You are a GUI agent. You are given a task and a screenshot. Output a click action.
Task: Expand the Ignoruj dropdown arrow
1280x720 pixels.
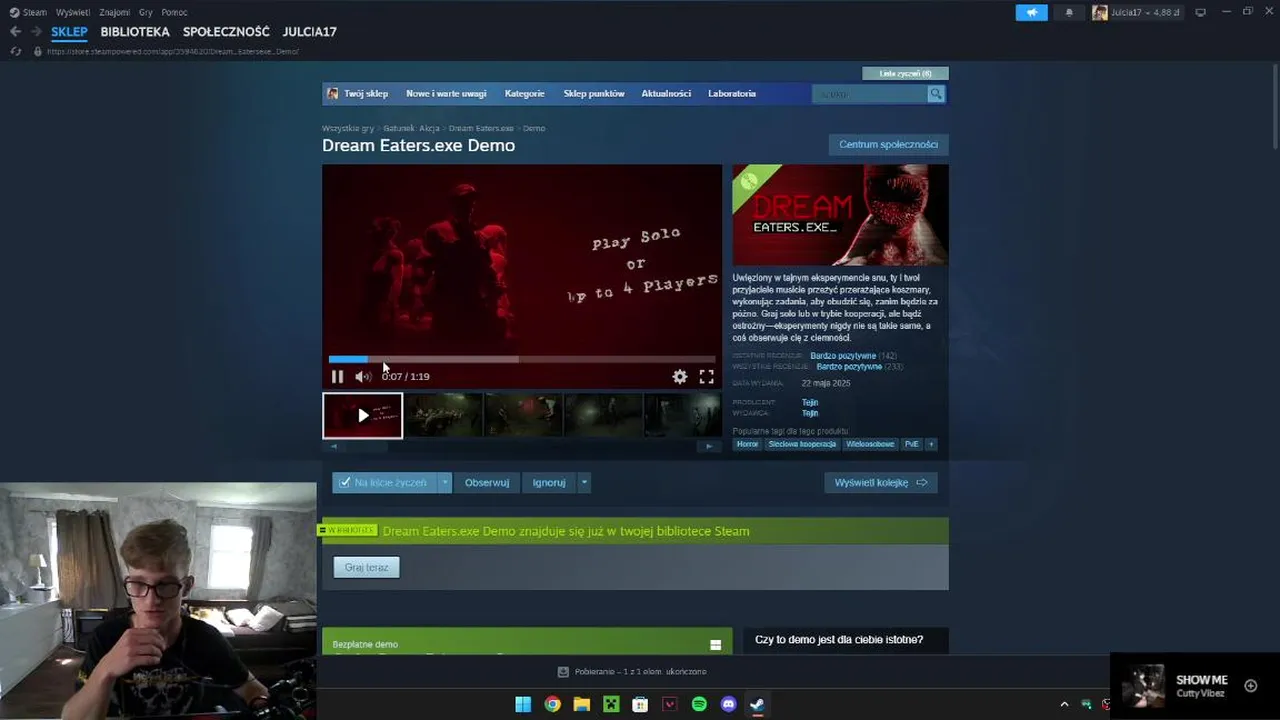[x=584, y=482]
